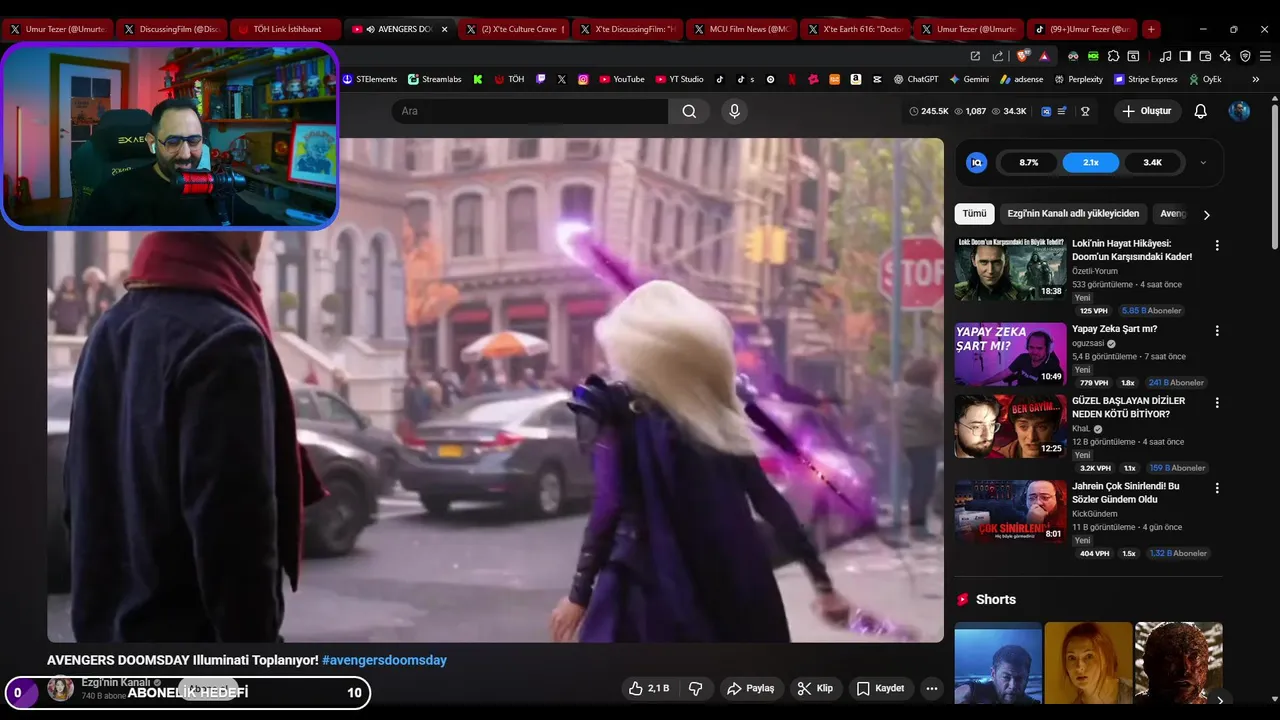
Task: Dislike the video
Action: coord(696,688)
